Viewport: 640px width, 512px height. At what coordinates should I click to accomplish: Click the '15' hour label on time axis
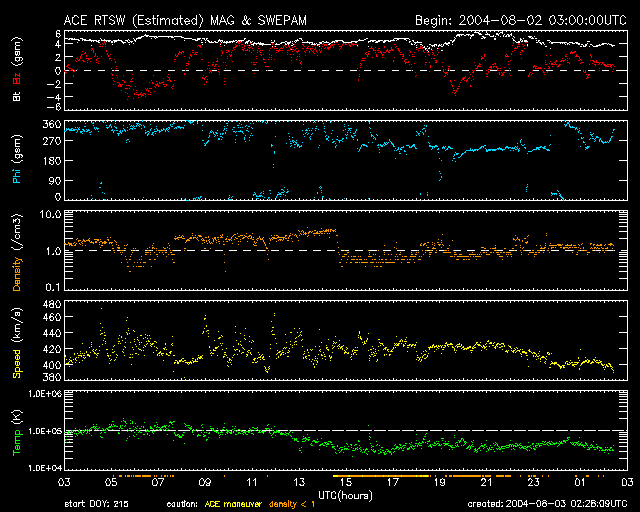coord(346,482)
